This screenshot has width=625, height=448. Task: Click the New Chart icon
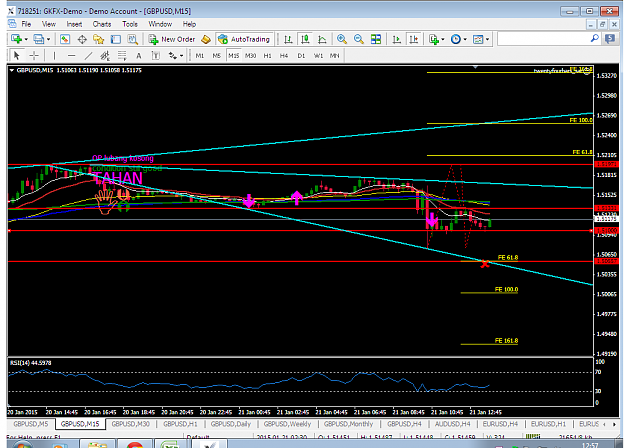point(16,39)
